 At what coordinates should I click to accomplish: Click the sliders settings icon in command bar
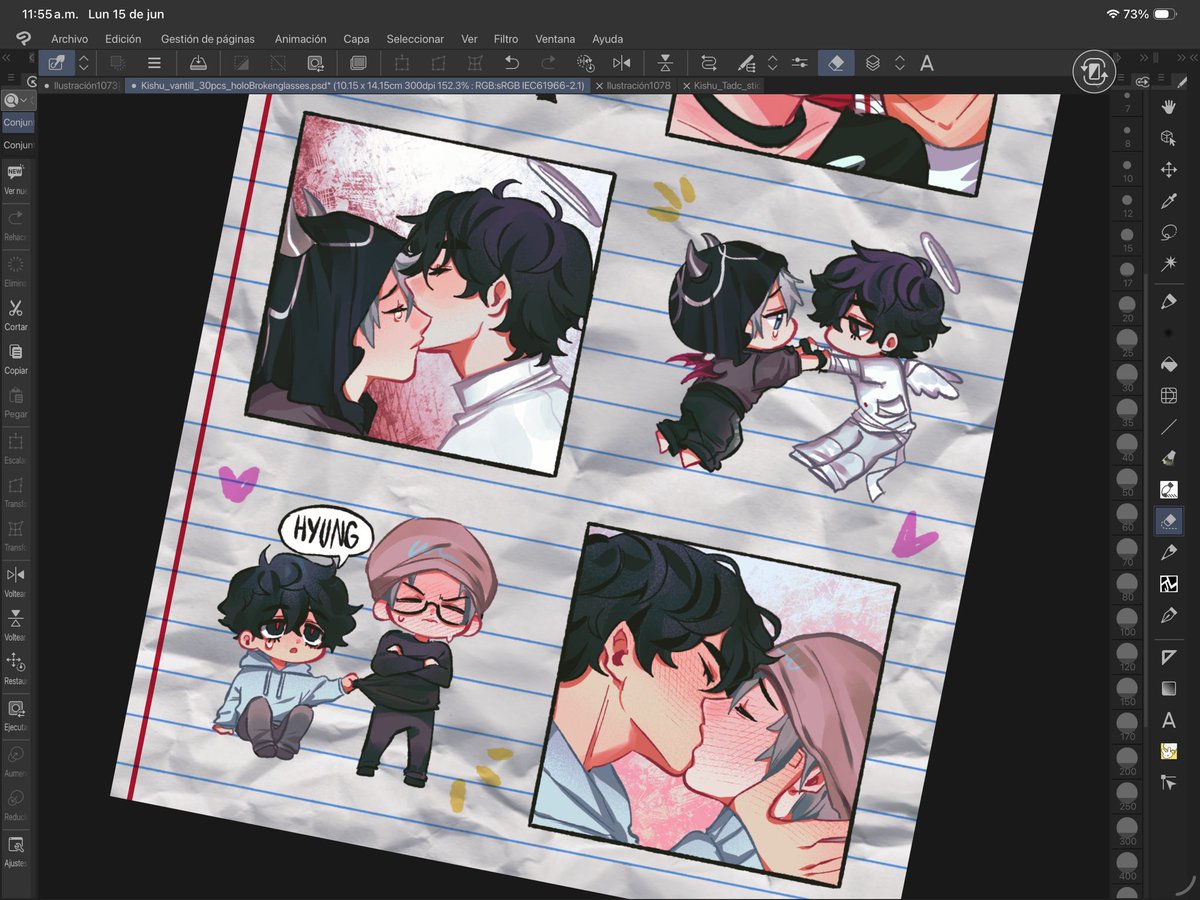tap(800, 63)
